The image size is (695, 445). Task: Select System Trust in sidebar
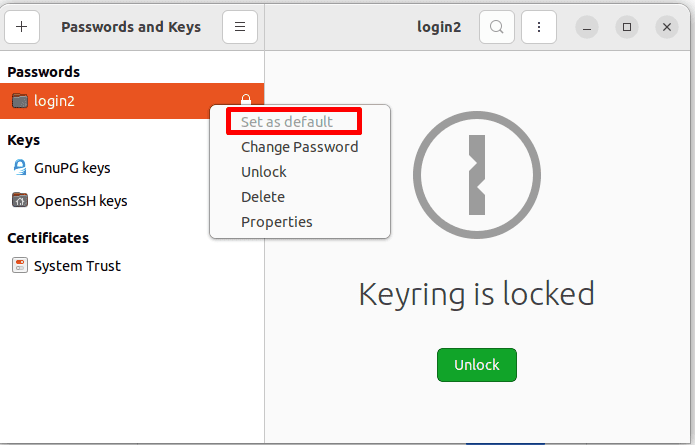point(77,266)
